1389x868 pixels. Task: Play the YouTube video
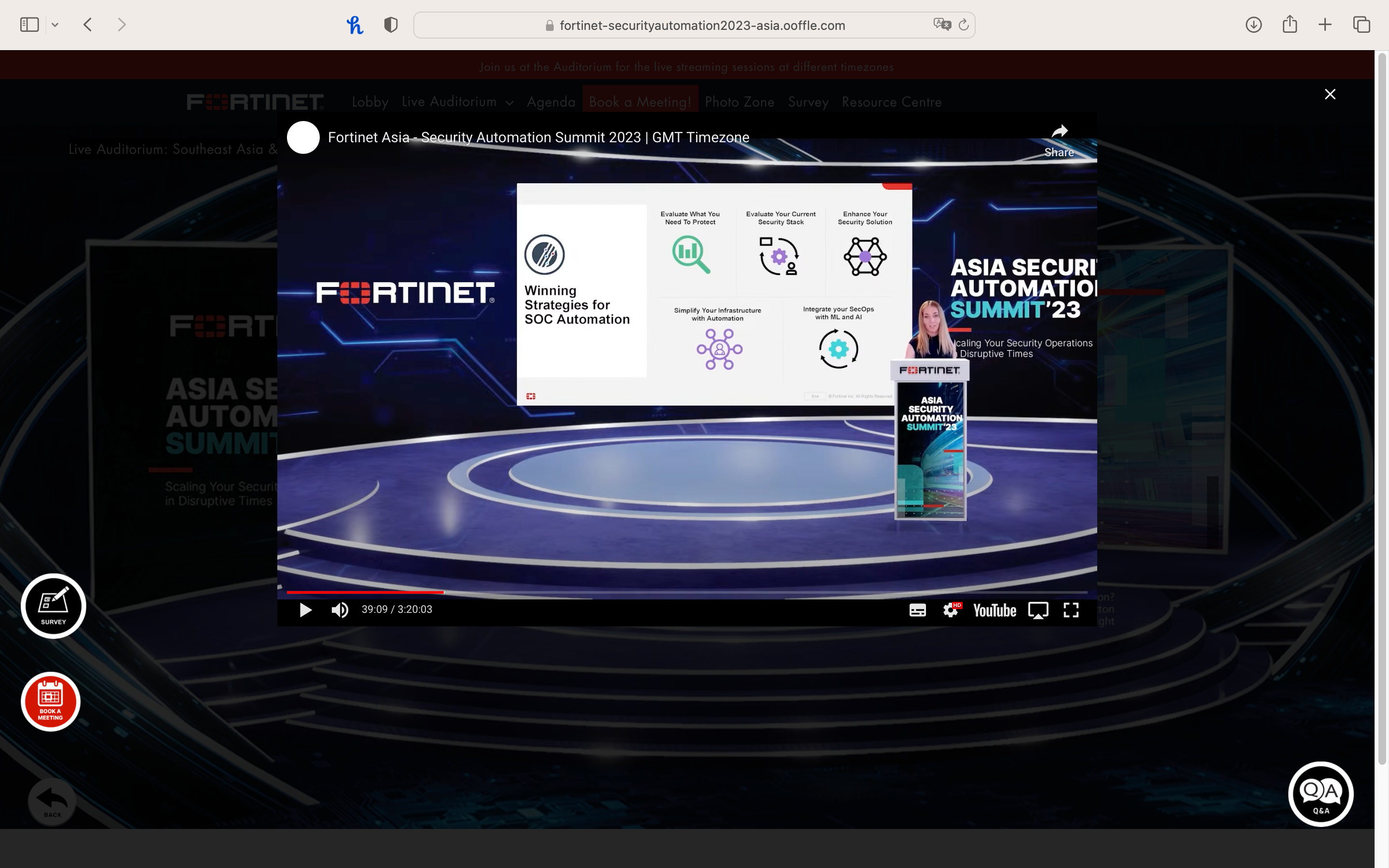[305, 610]
